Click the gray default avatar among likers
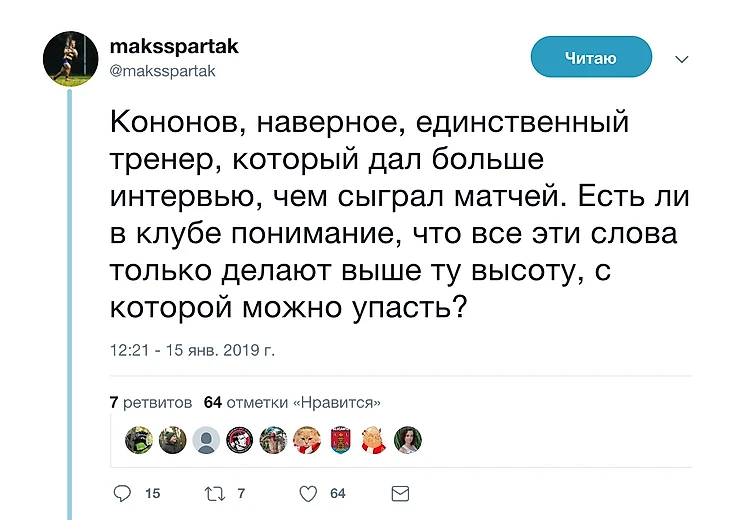Image resolution: width=730 pixels, height=520 pixels. (205, 440)
